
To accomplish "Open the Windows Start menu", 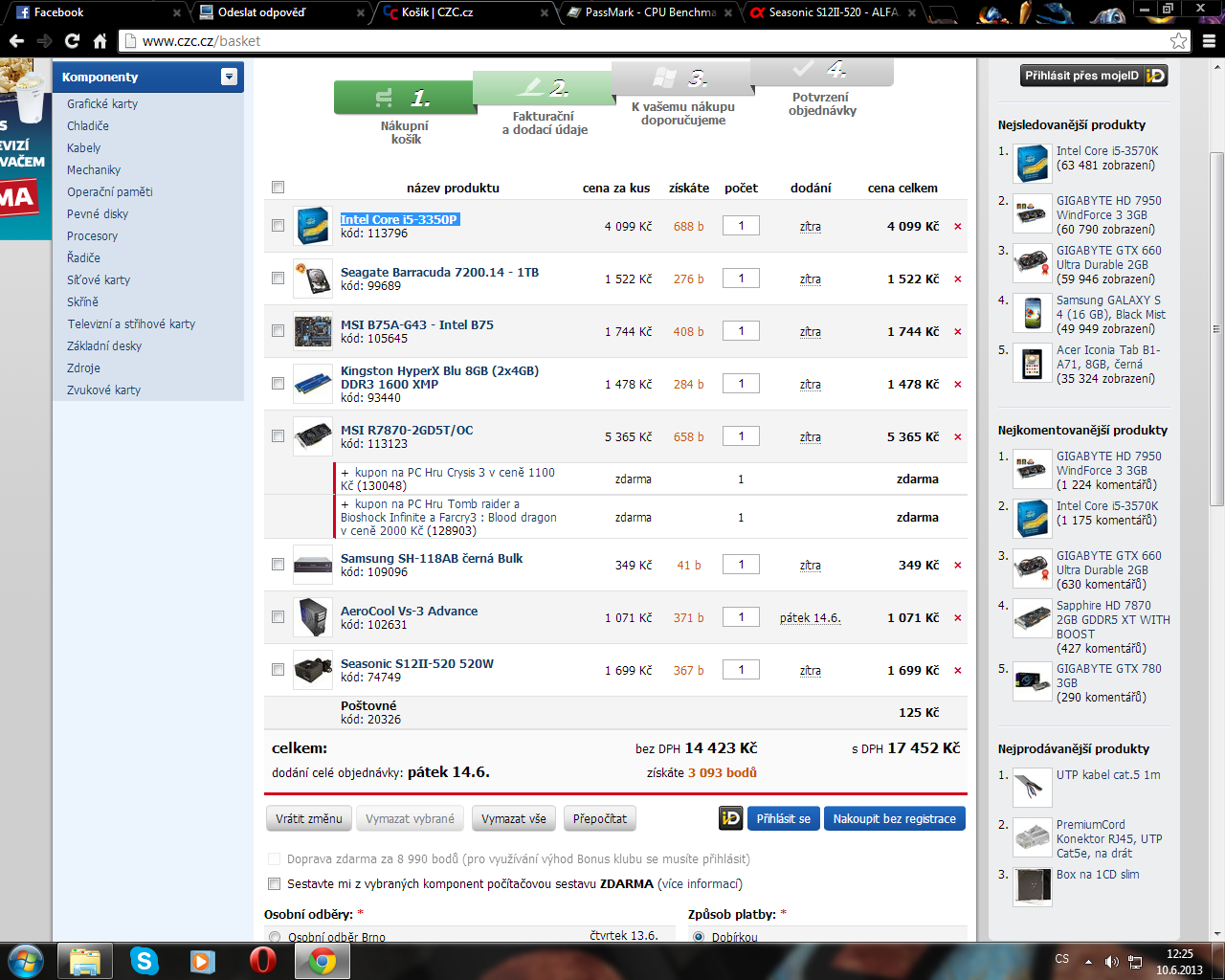I will tap(25, 960).
